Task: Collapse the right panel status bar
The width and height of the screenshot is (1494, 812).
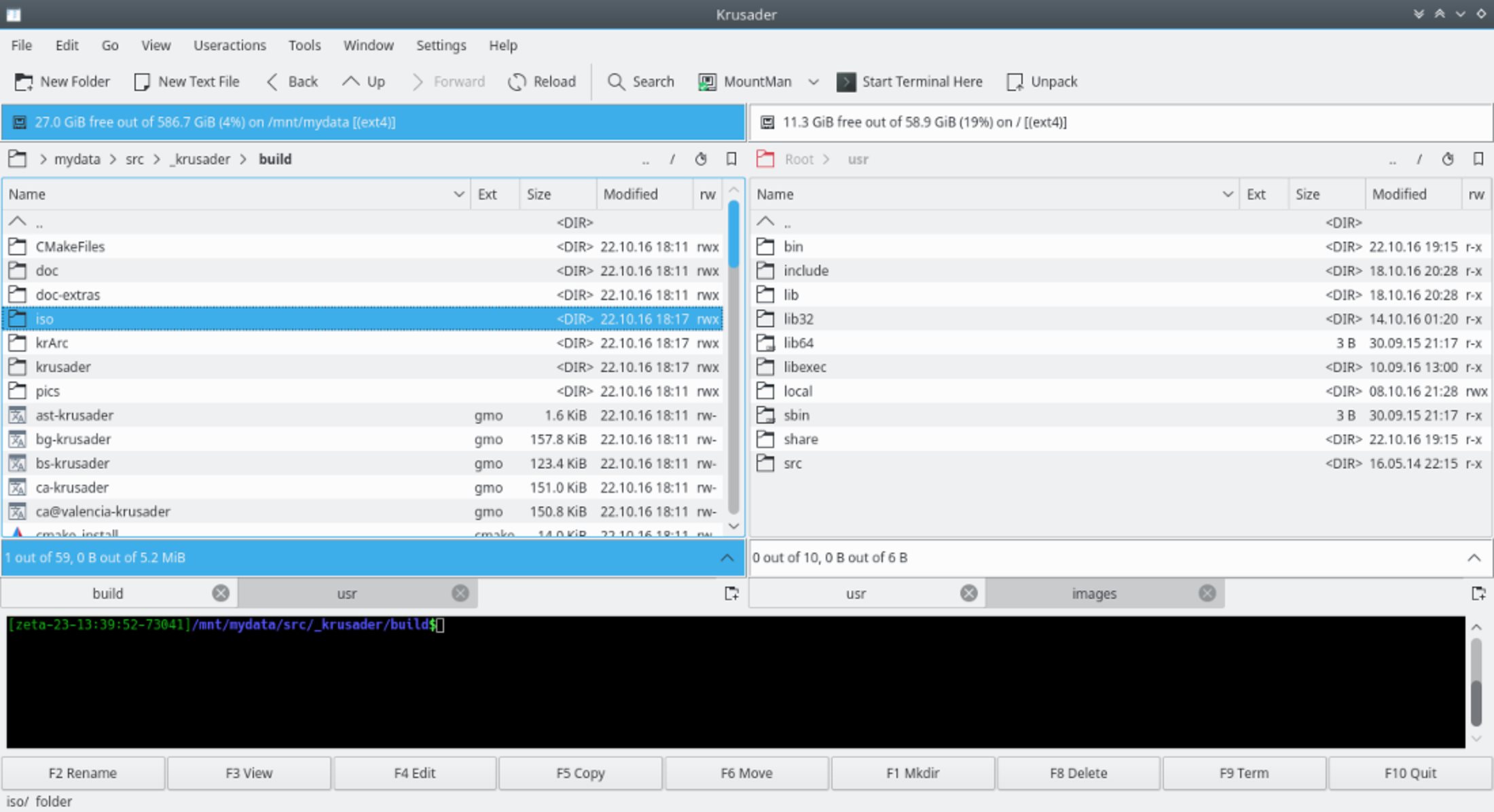Action: (1474, 558)
